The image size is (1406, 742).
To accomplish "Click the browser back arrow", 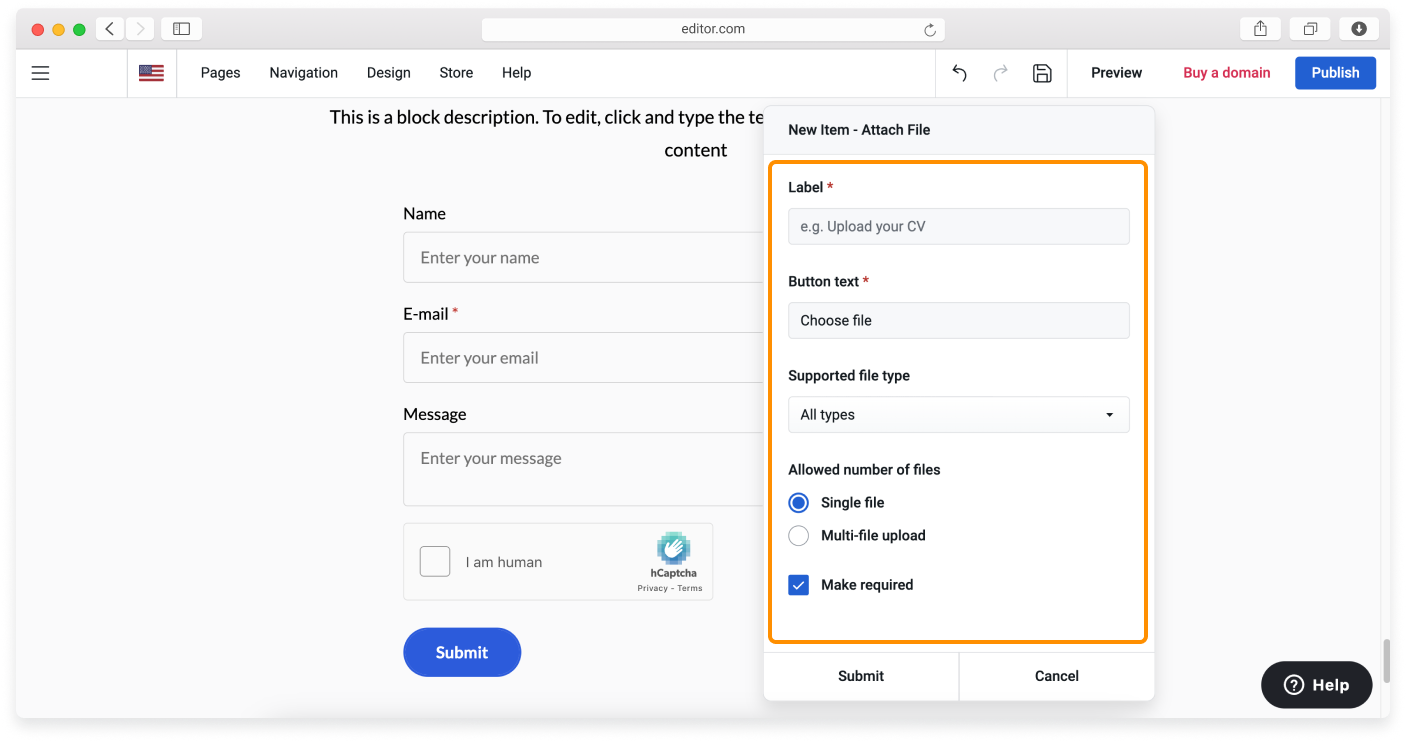I will pos(110,29).
